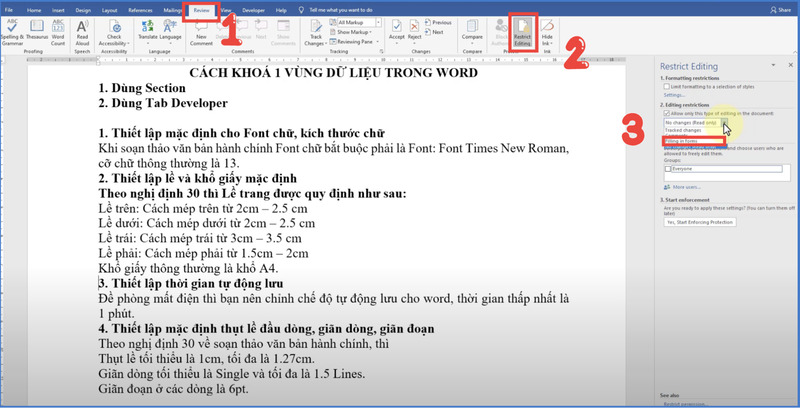Insert a New Comment
Viewport: 800px width, 408px height.
(x=202, y=33)
